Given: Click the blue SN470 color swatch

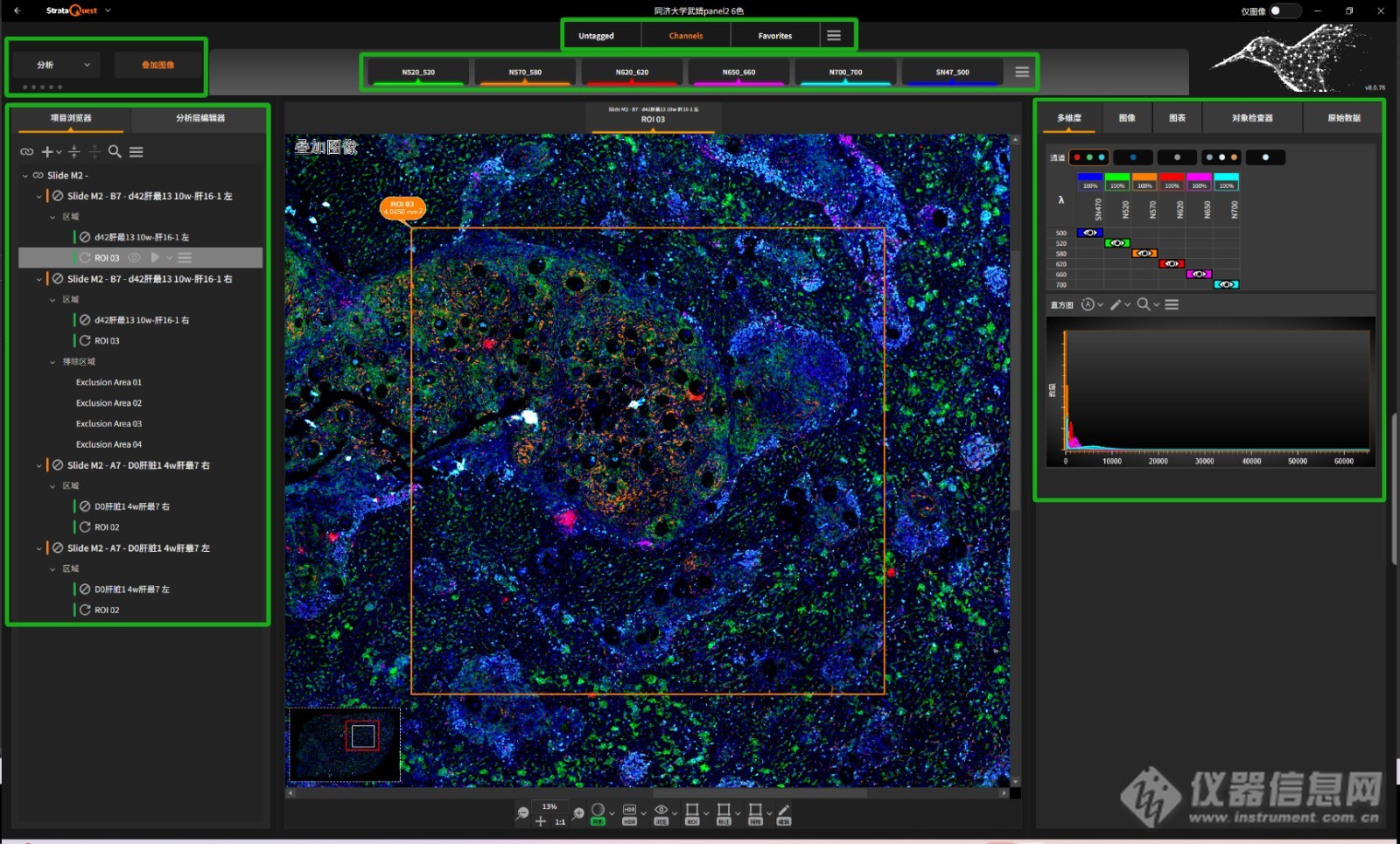Looking at the screenshot, I should click(x=1090, y=178).
